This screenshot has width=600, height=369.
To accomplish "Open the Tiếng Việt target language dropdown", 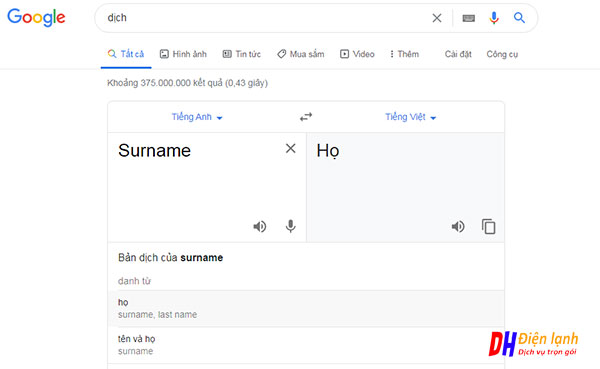I will pyautogui.click(x=411, y=117).
